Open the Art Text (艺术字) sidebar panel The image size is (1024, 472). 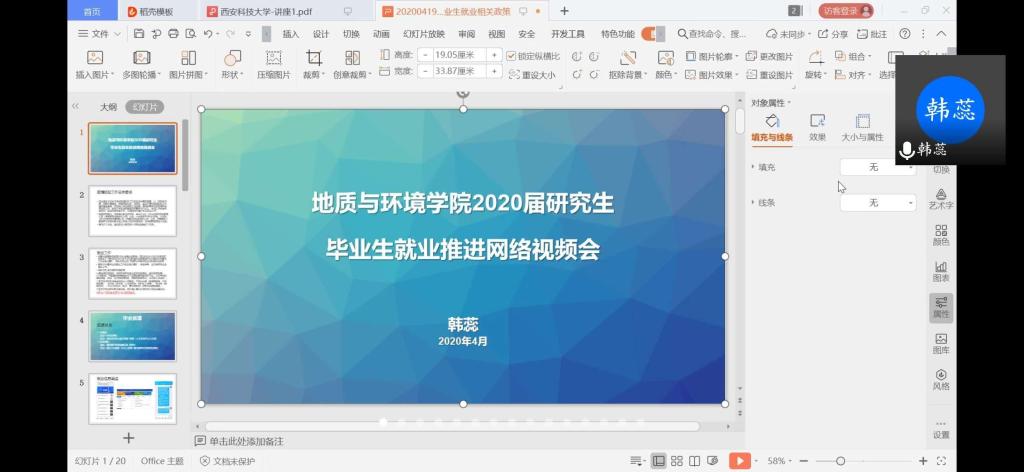tap(941, 197)
